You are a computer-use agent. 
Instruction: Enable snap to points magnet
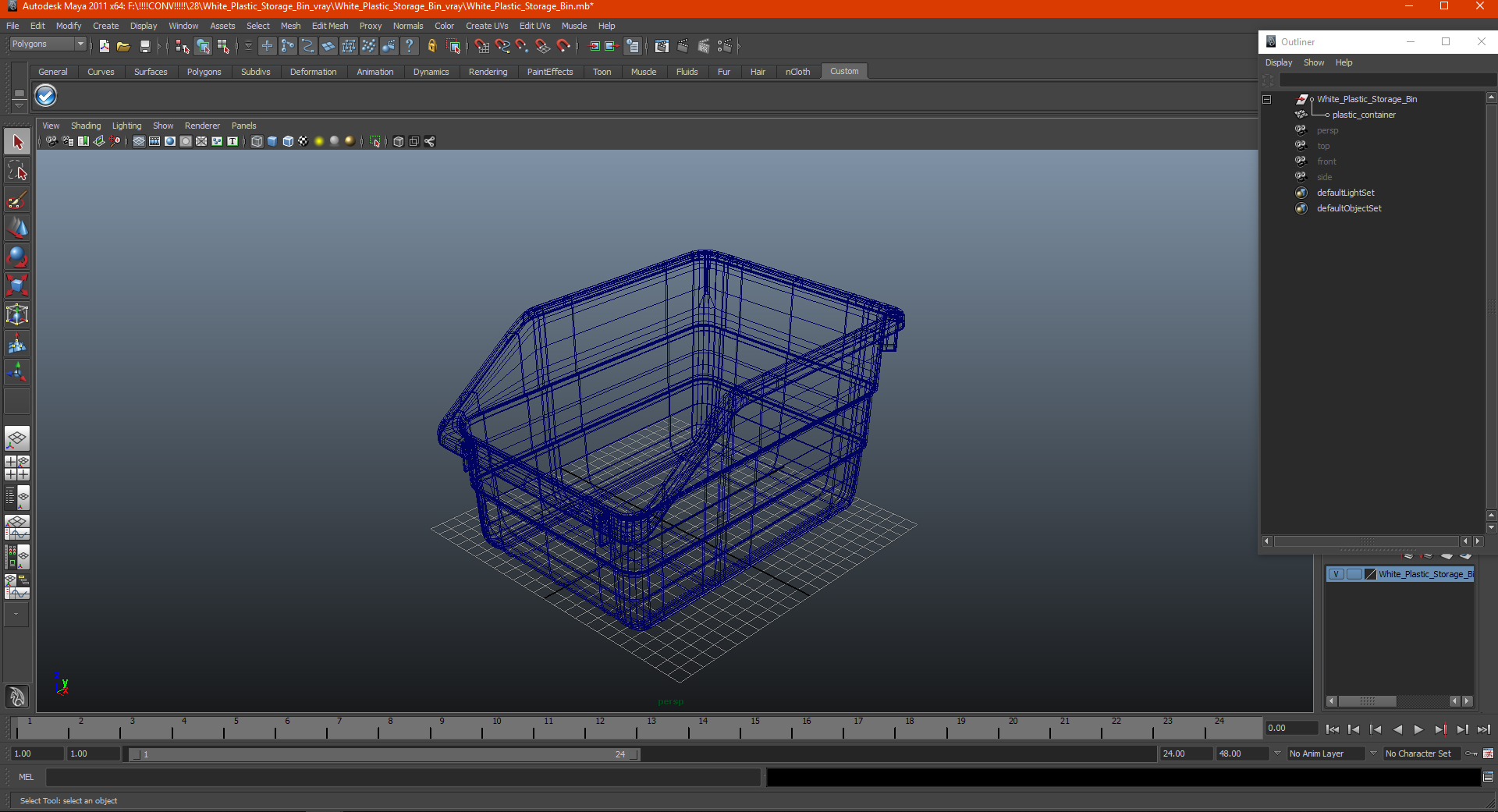tap(522, 47)
